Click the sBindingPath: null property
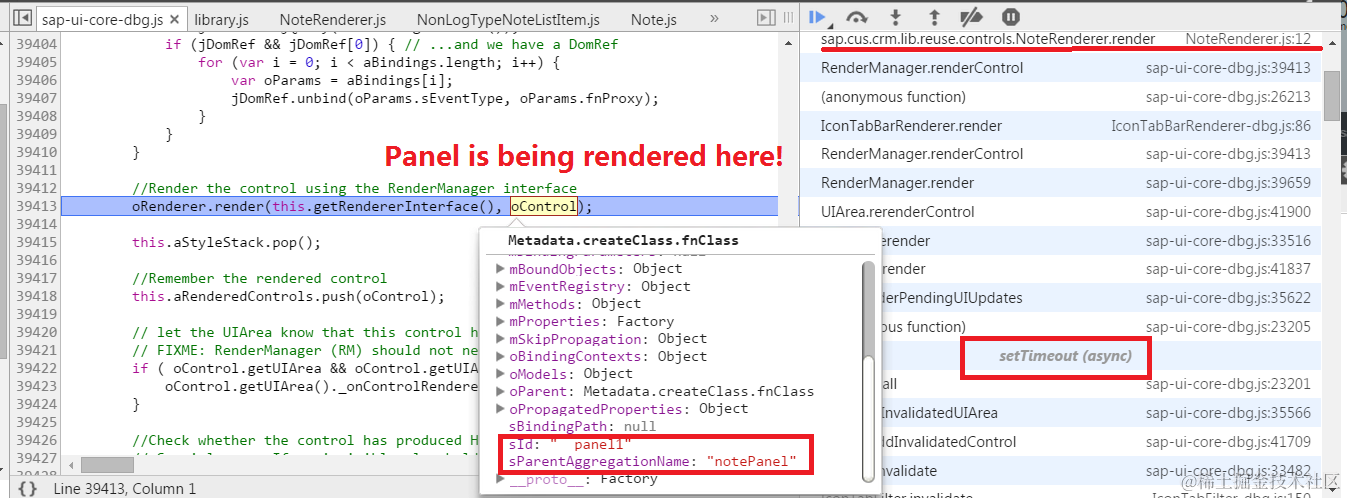Image resolution: width=1347 pixels, height=498 pixels. coord(583,427)
